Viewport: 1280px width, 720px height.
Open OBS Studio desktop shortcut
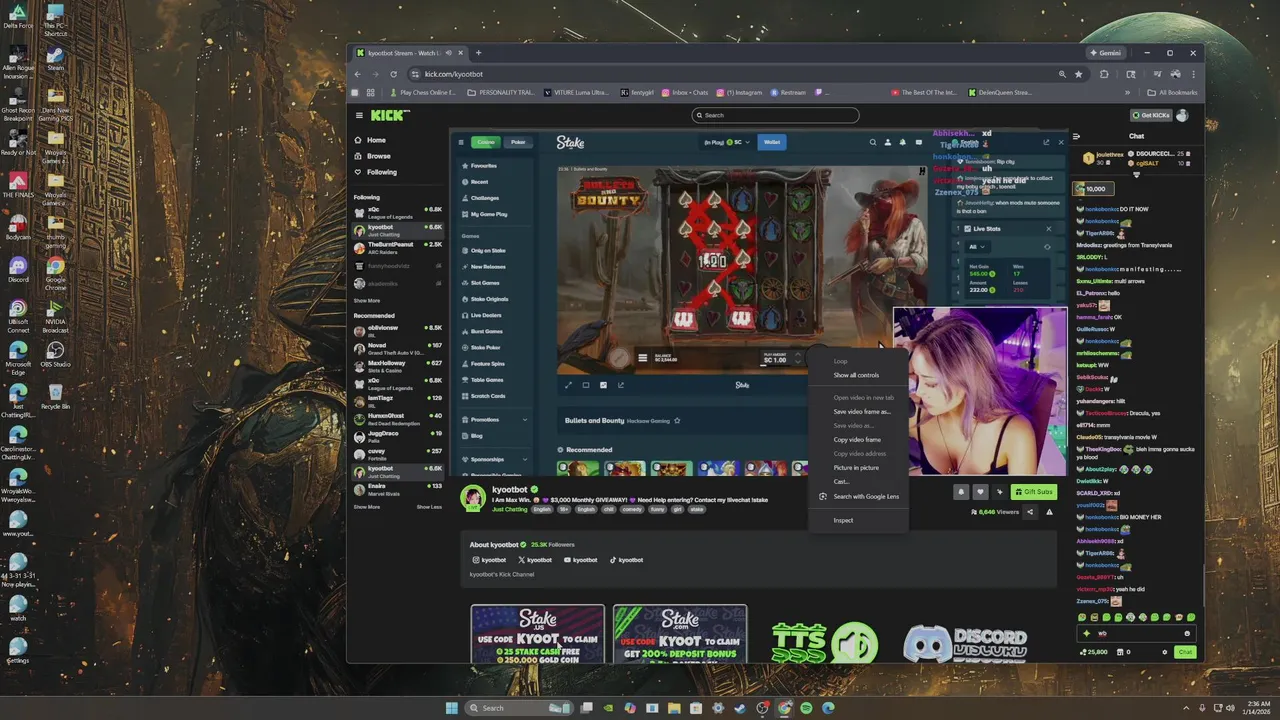coord(55,354)
